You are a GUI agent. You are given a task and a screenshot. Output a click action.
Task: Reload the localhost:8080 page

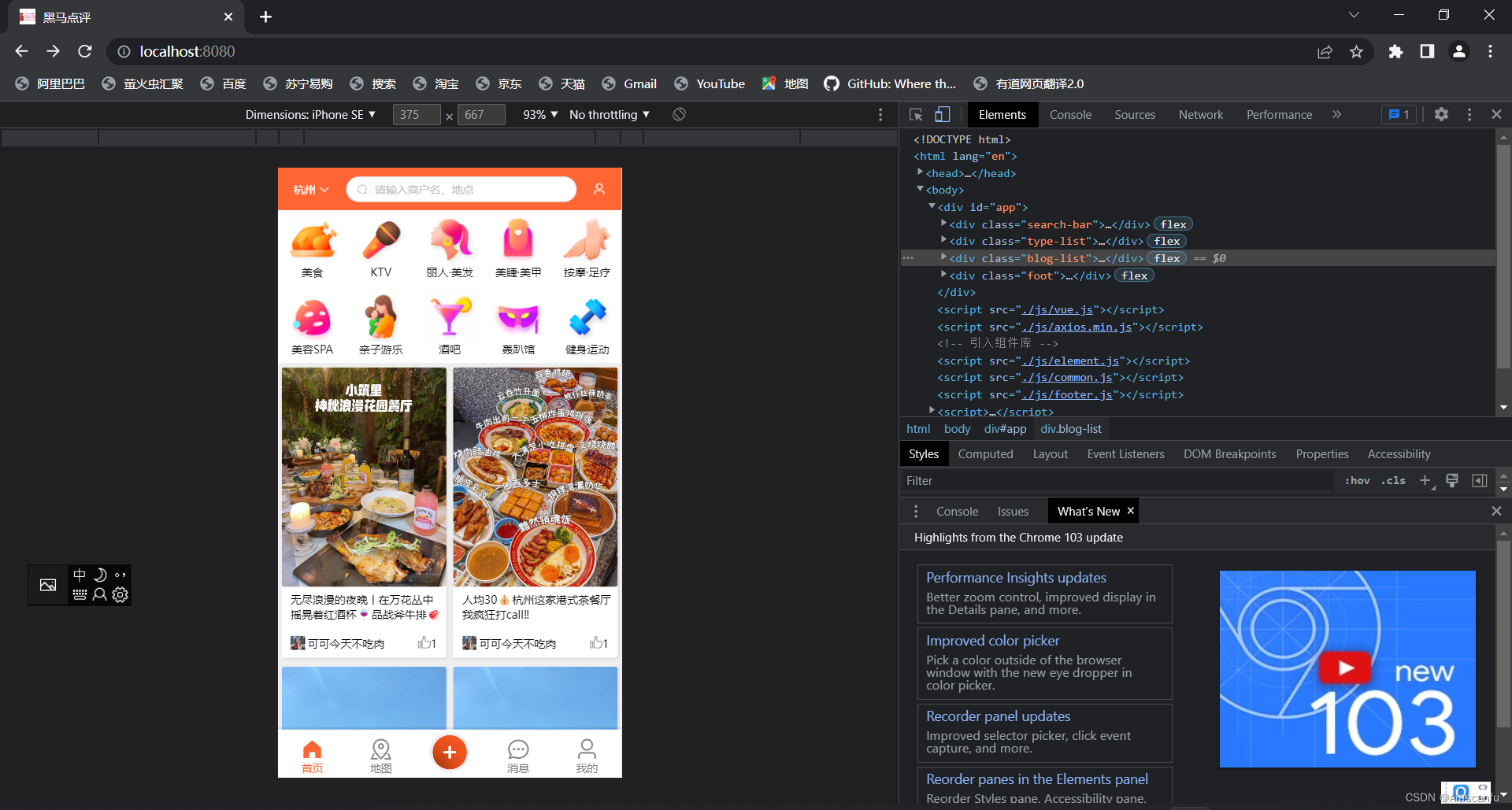pyautogui.click(x=85, y=51)
